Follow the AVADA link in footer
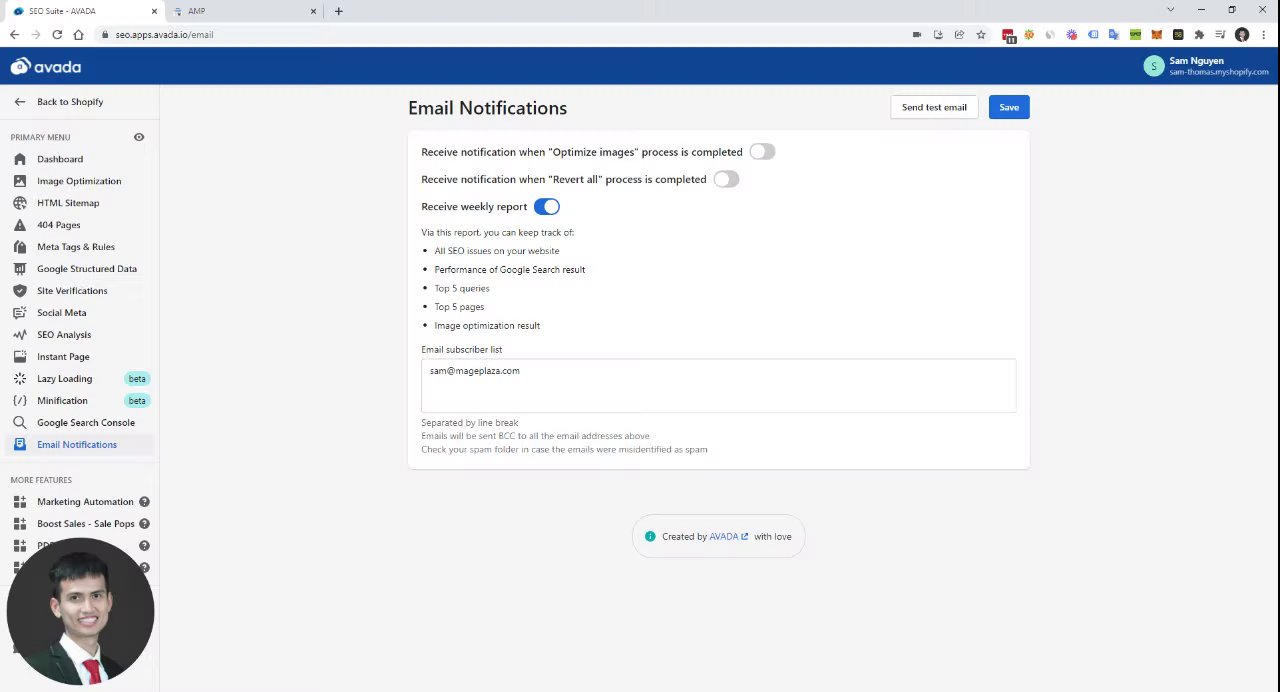This screenshot has width=1280, height=692. (x=728, y=537)
